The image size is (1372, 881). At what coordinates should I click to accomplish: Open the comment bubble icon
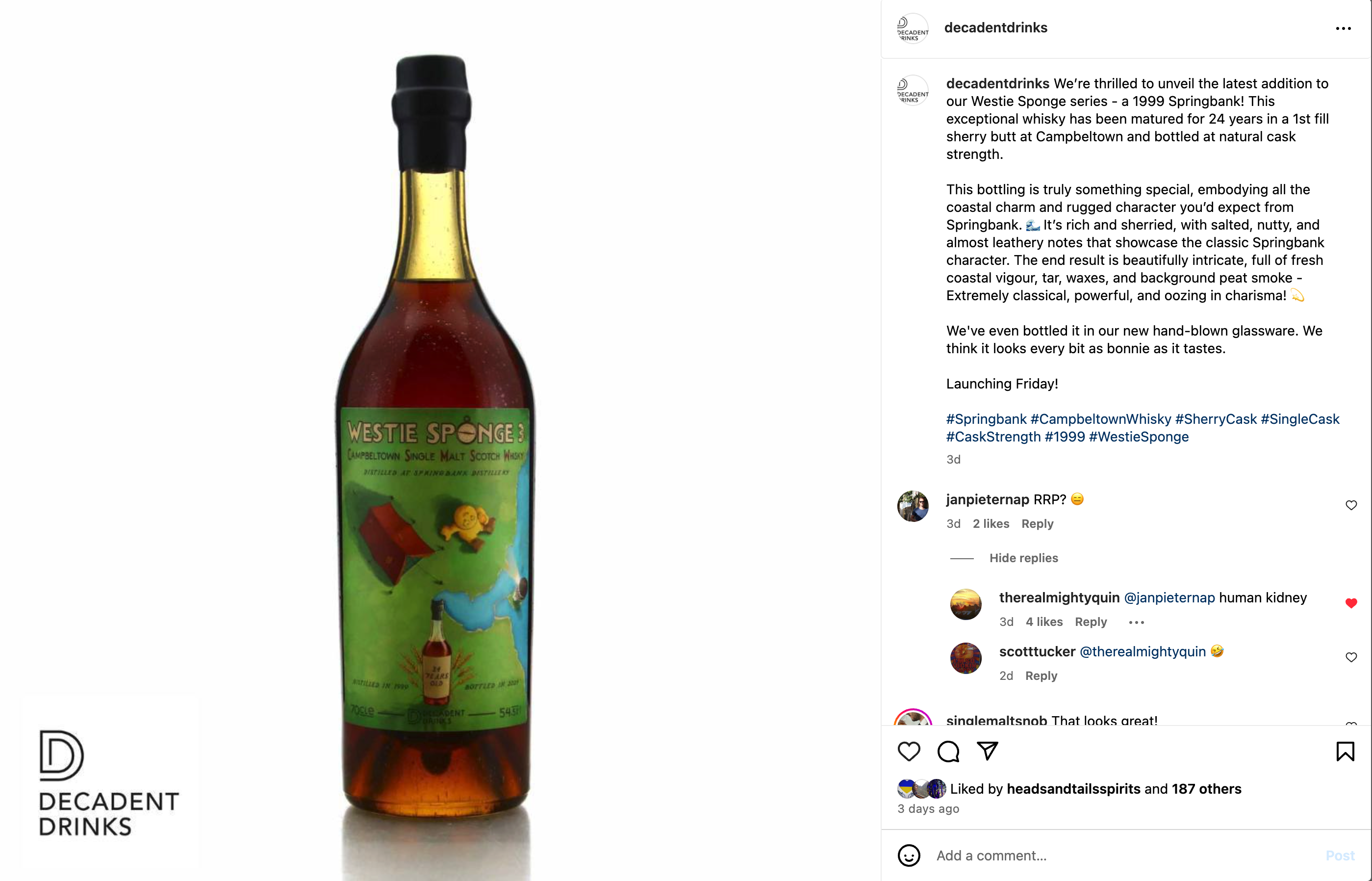tap(948, 751)
